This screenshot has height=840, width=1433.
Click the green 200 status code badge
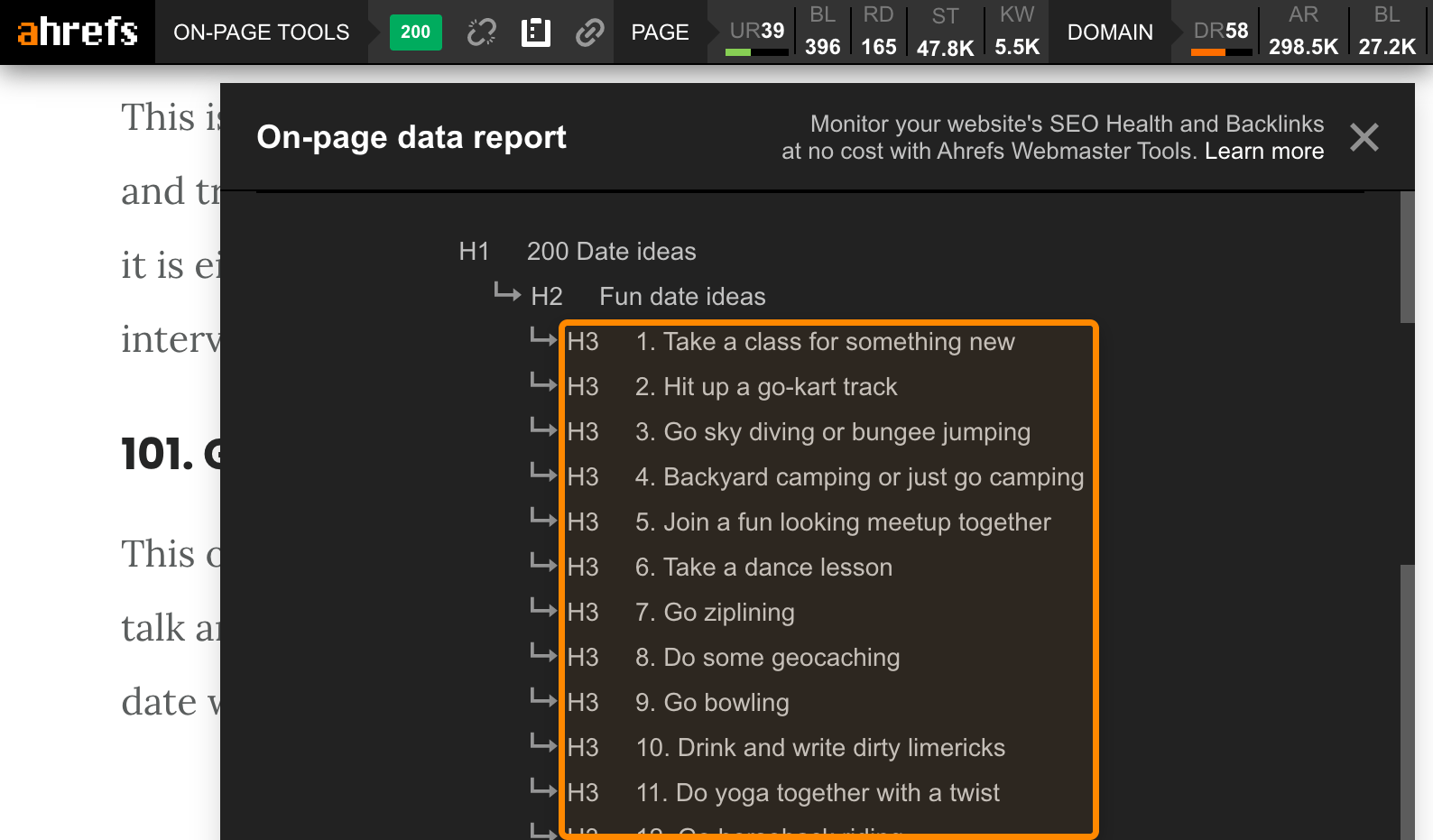coord(415,32)
